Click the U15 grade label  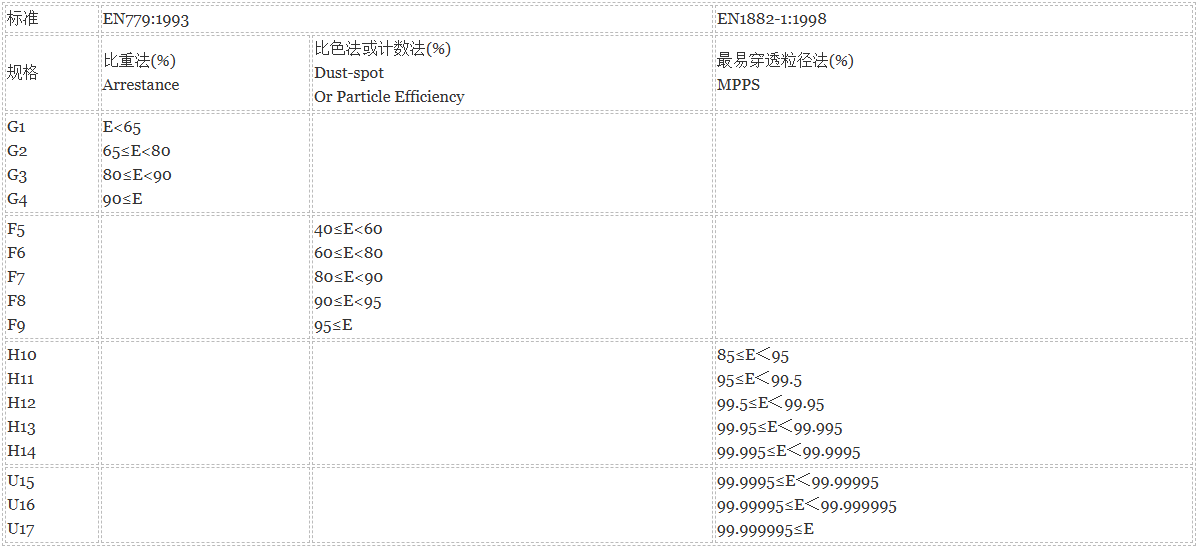tap(21, 481)
